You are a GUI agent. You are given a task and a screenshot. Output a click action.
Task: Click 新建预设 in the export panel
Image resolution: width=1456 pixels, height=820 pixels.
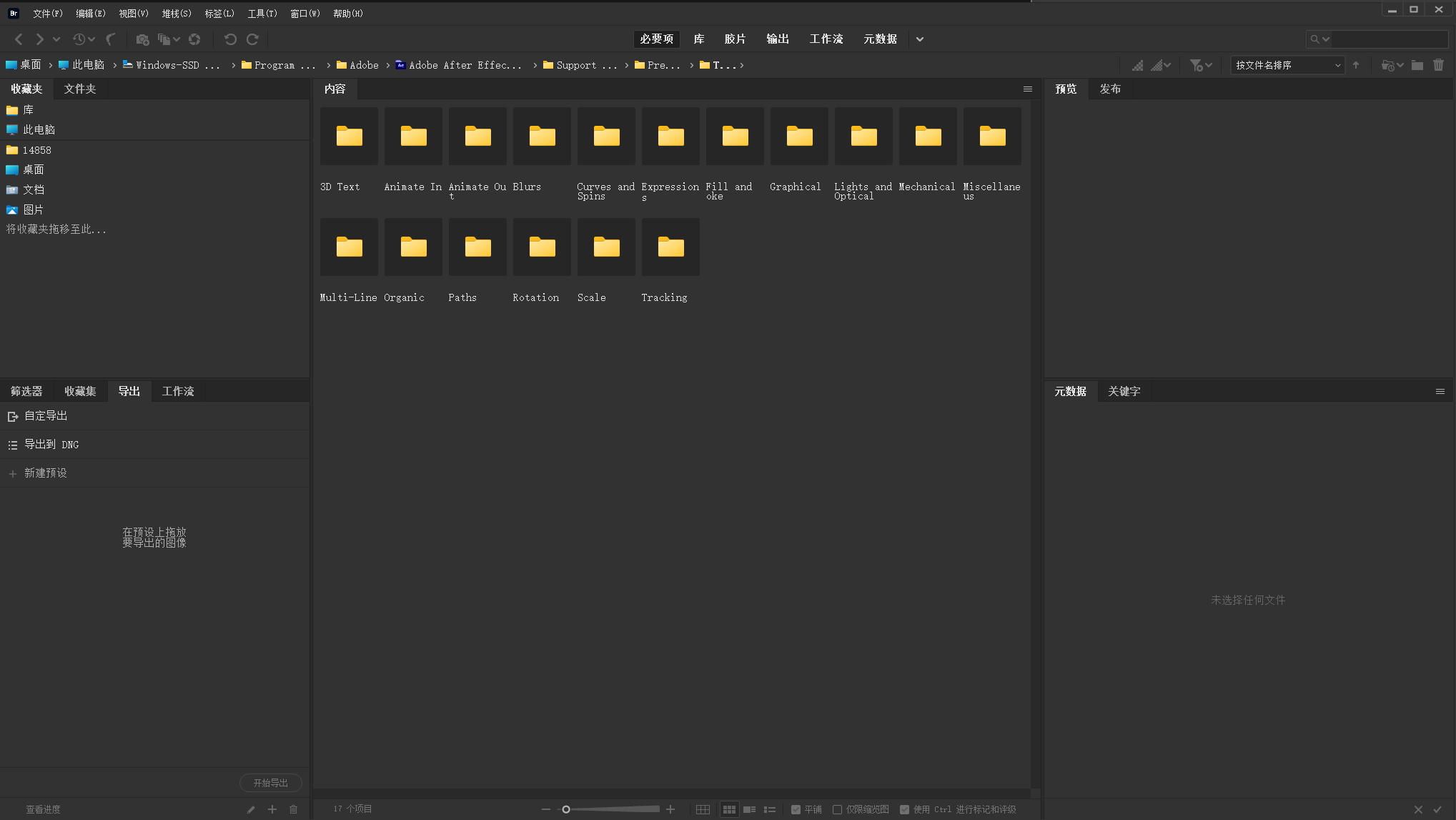[x=45, y=473]
